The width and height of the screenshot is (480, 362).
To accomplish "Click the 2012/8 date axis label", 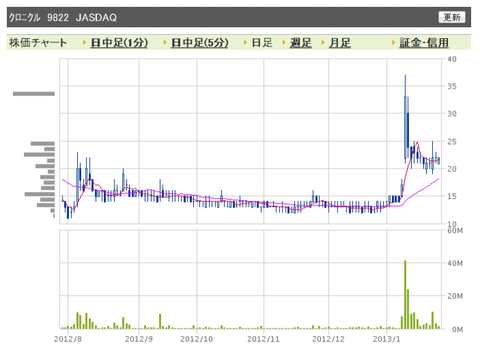I will [x=68, y=339].
